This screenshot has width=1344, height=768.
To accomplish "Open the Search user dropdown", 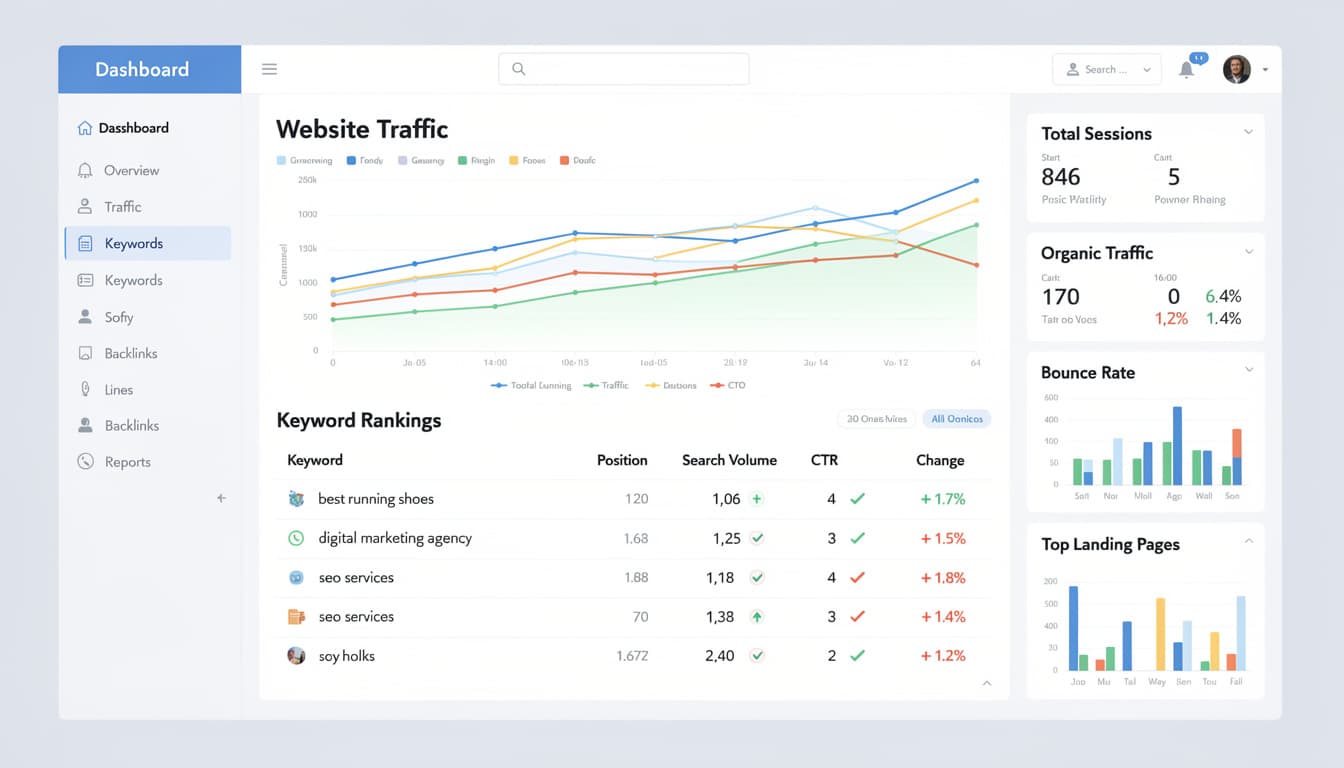I will (x=1107, y=69).
